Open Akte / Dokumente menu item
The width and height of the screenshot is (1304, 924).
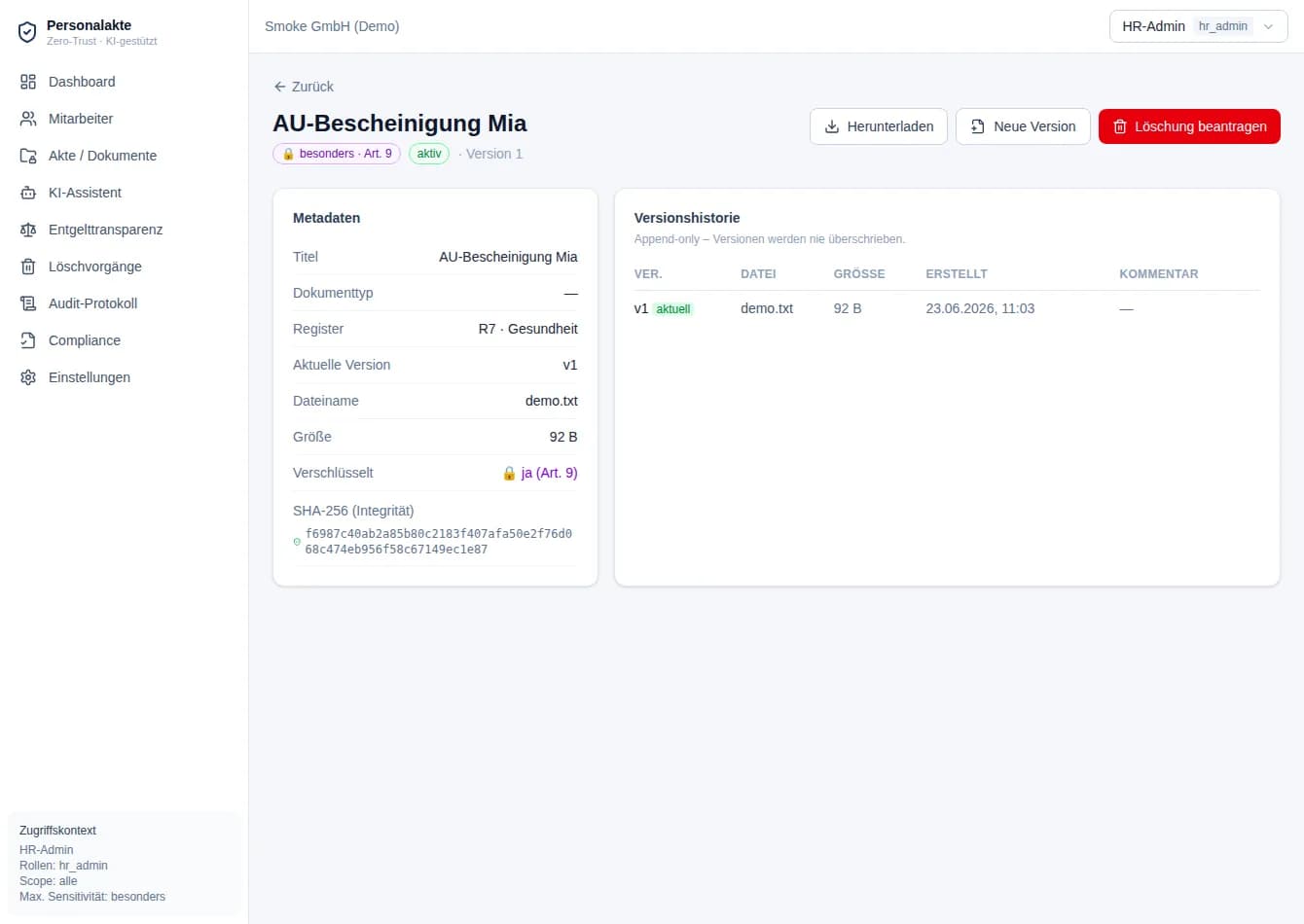pyautogui.click(x=124, y=156)
